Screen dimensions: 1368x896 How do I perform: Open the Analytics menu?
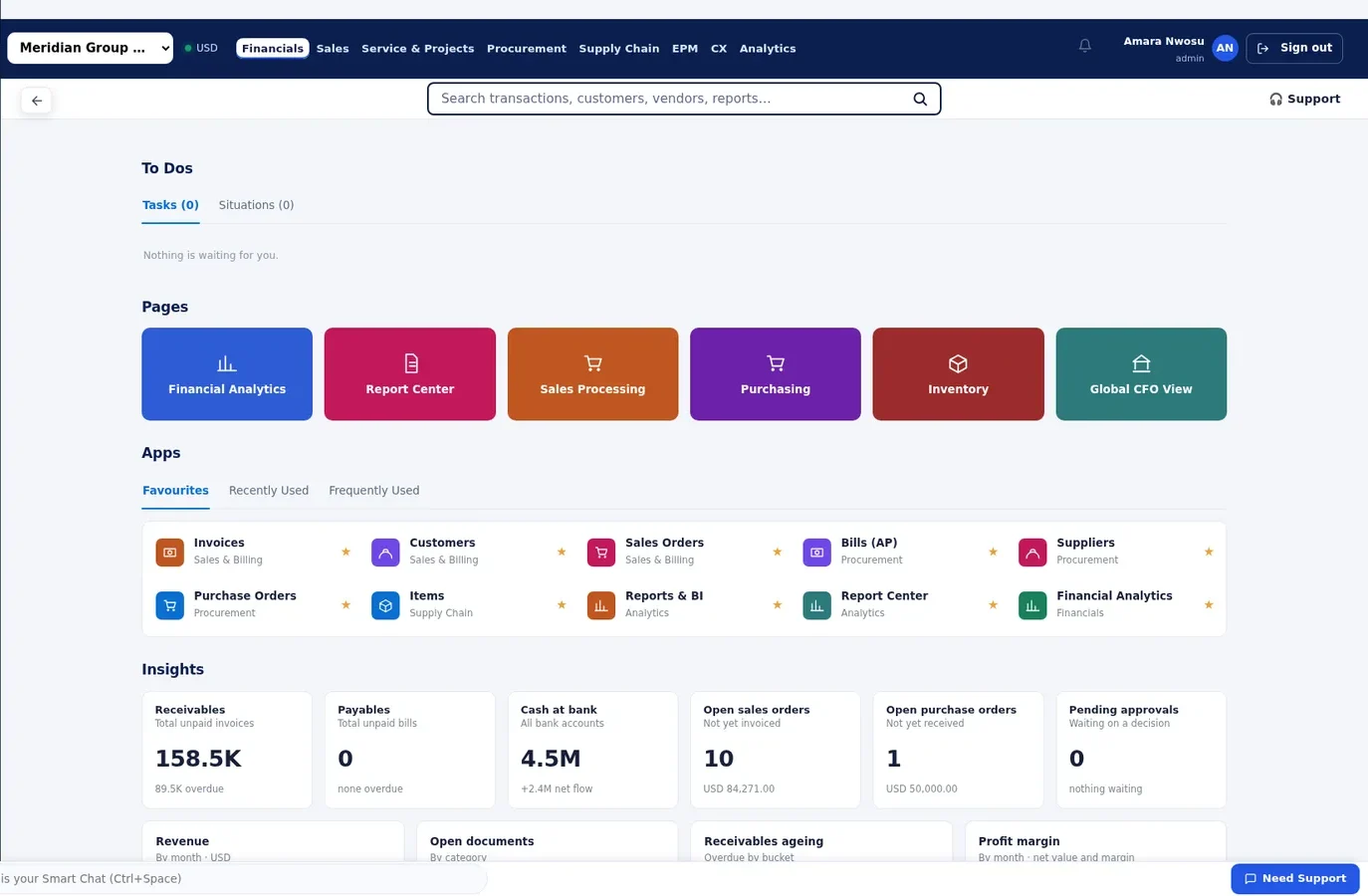click(768, 48)
